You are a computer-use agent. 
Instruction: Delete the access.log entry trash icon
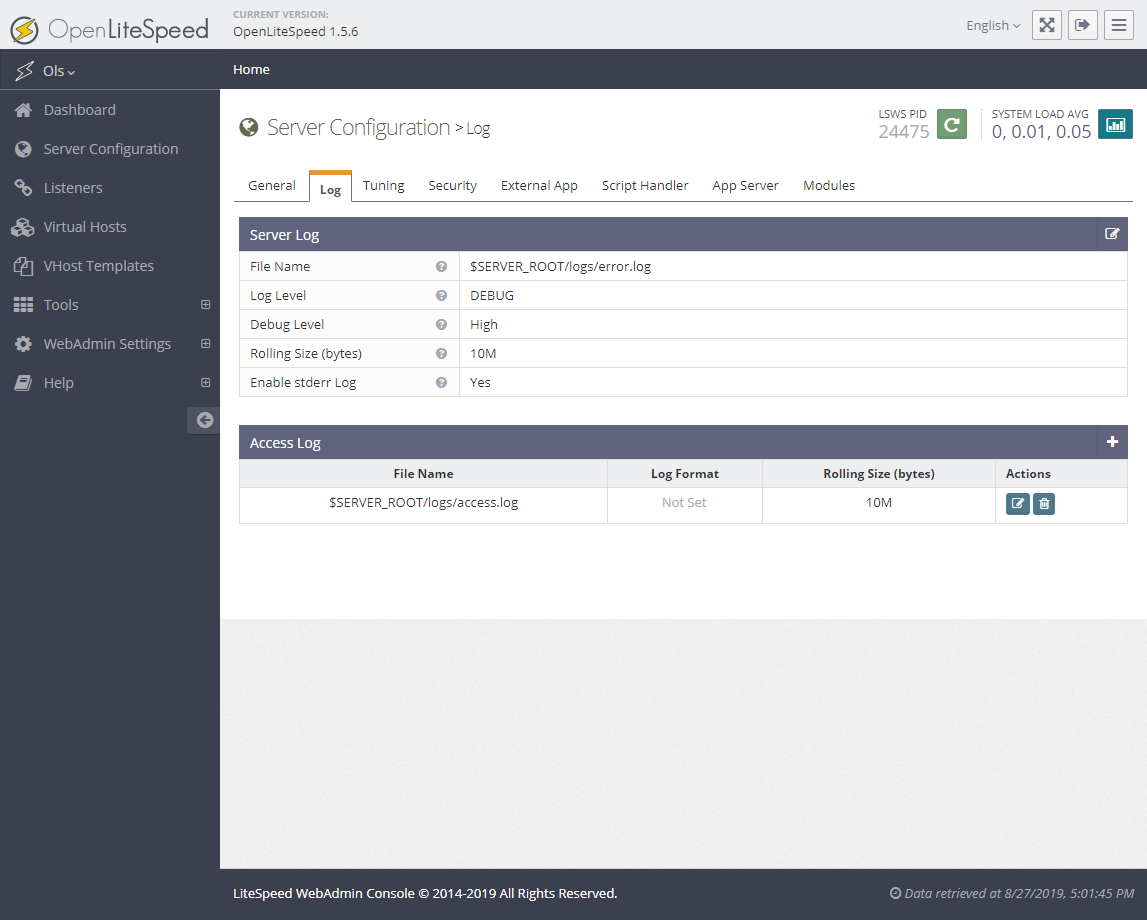pos(1044,503)
